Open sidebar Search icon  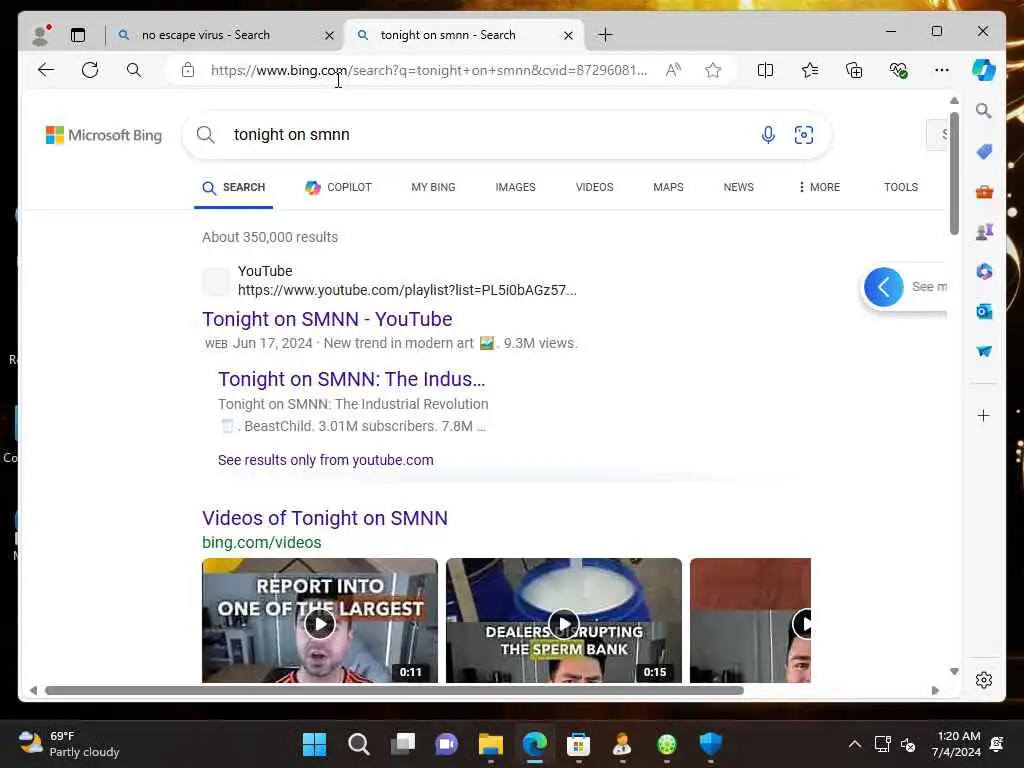click(x=984, y=111)
